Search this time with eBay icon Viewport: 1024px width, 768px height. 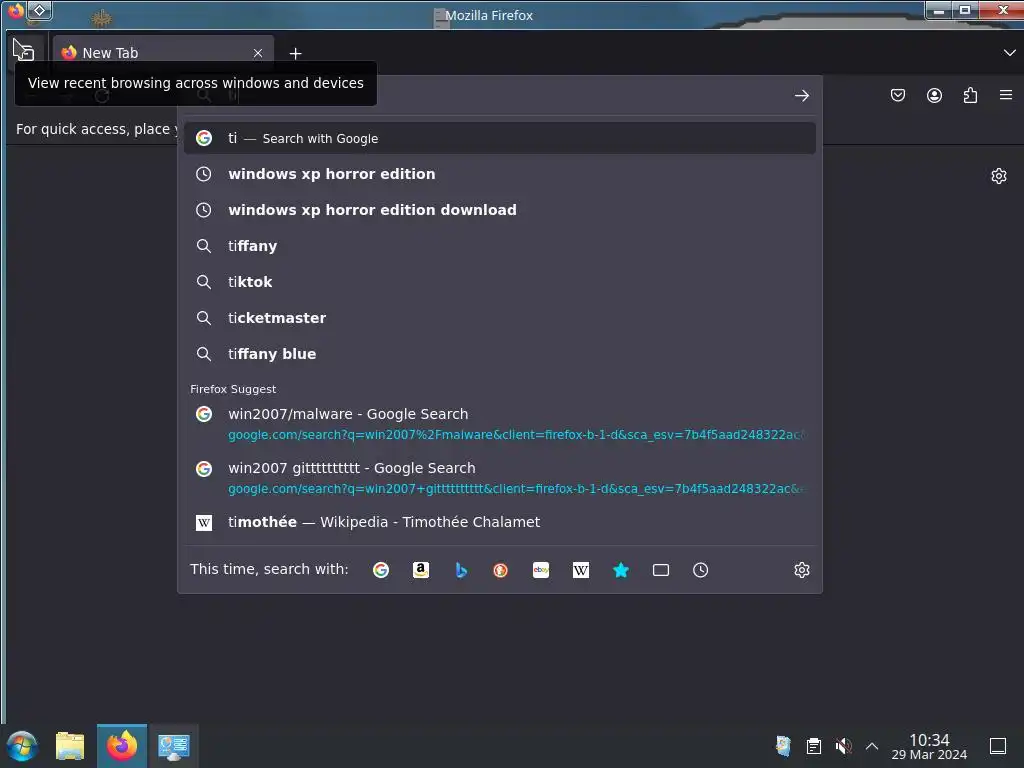(541, 570)
